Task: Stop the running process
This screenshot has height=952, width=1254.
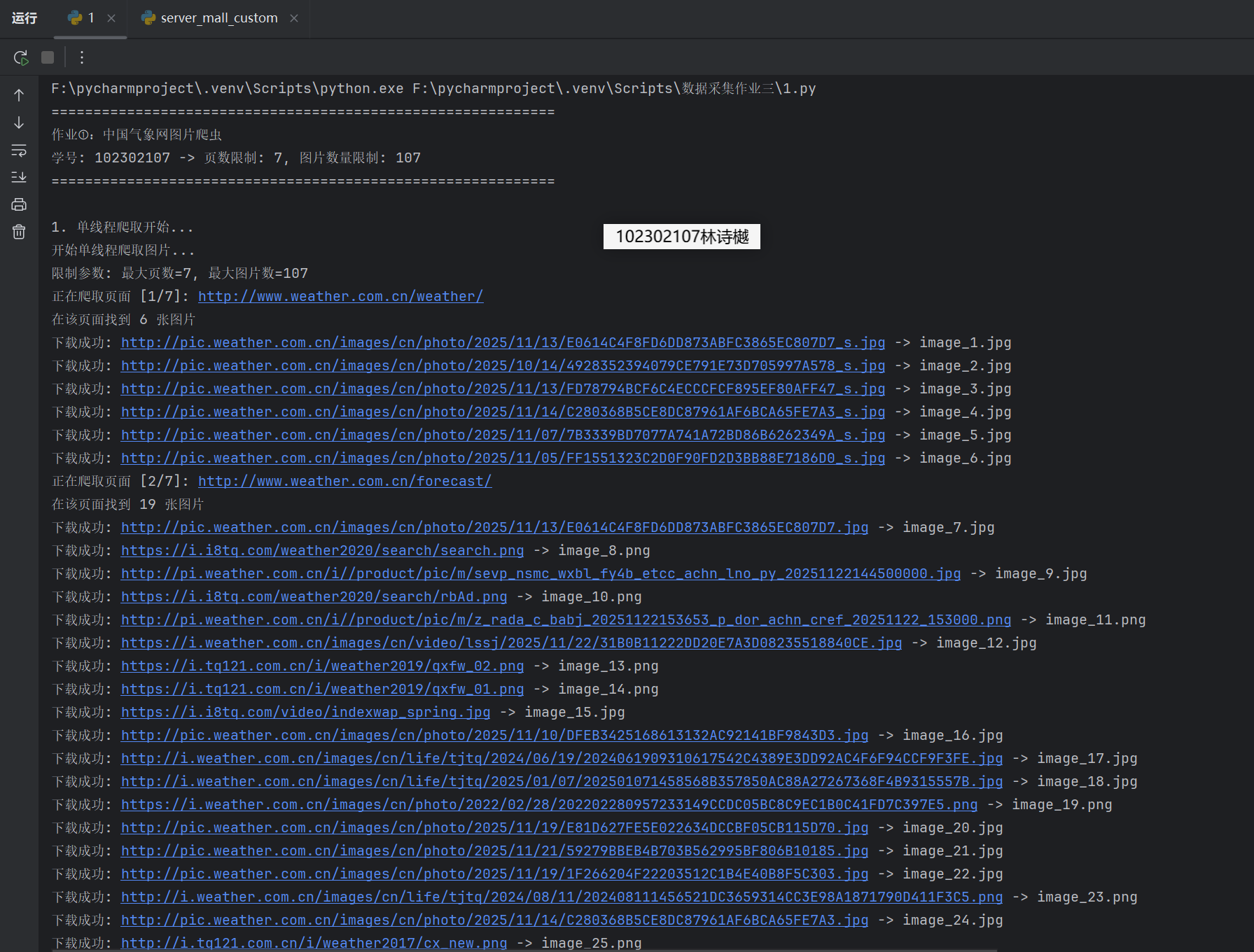Action: click(48, 57)
